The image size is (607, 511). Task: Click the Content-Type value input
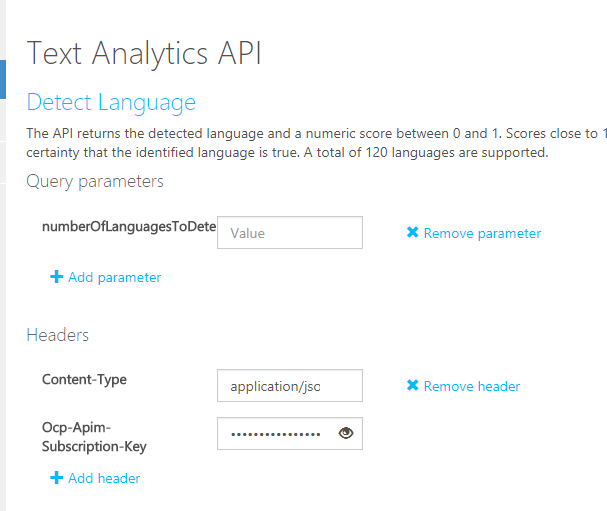tap(289, 386)
